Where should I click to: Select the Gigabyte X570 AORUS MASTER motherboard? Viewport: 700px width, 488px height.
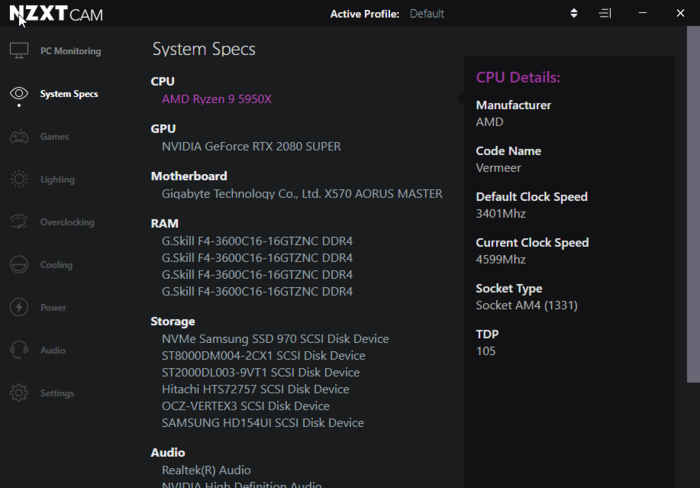click(302, 194)
